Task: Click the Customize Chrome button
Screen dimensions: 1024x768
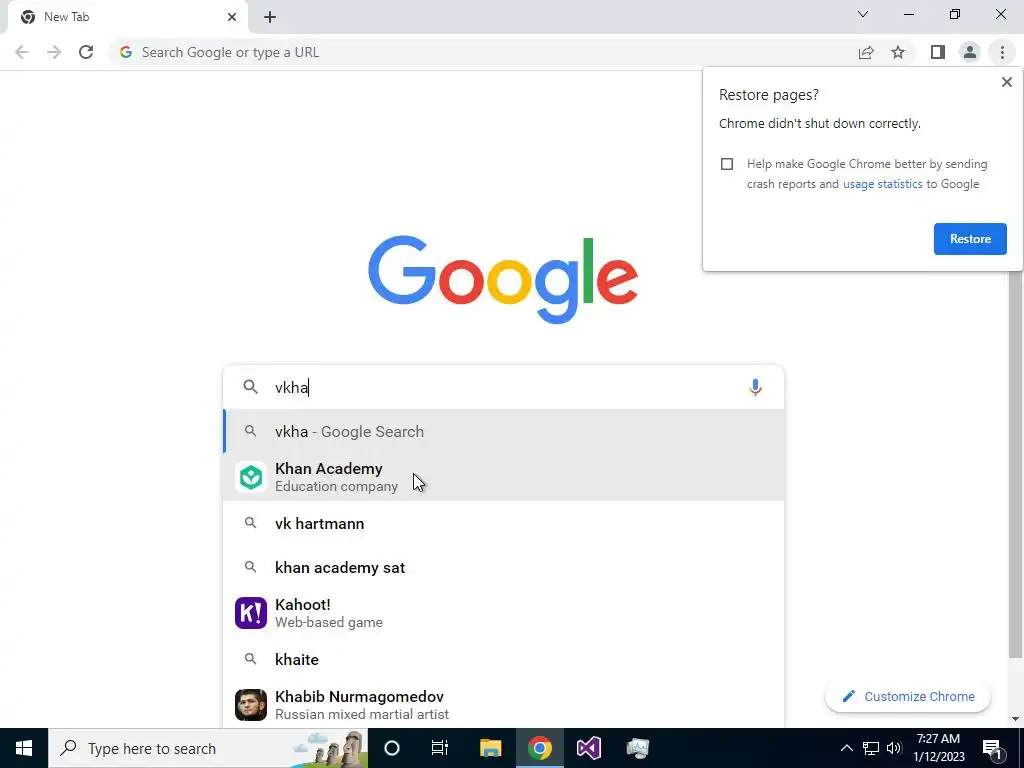Action: click(x=908, y=697)
